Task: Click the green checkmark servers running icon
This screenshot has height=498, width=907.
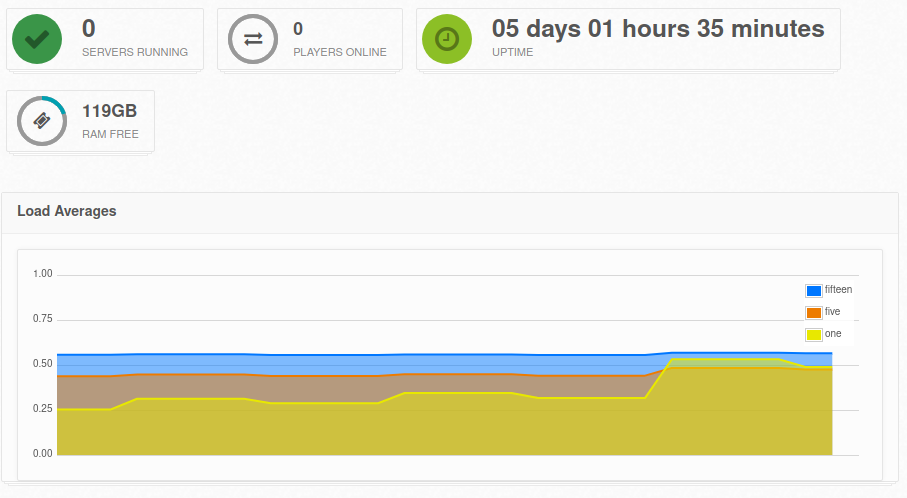Action: pos(37,39)
